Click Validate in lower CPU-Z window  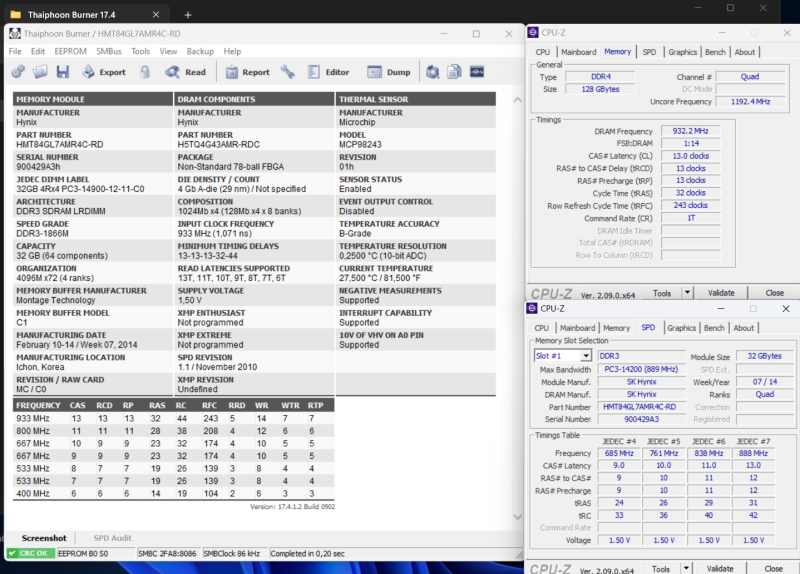click(x=720, y=568)
